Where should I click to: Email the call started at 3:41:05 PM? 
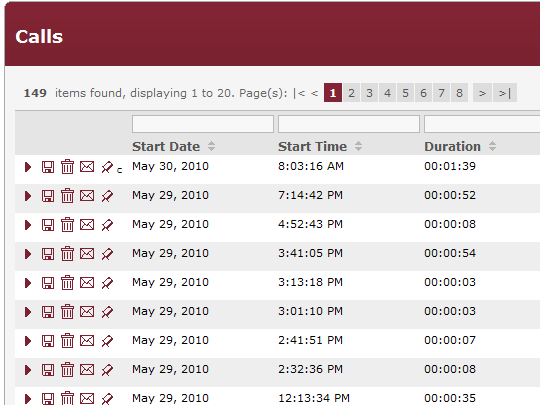tap(87, 254)
